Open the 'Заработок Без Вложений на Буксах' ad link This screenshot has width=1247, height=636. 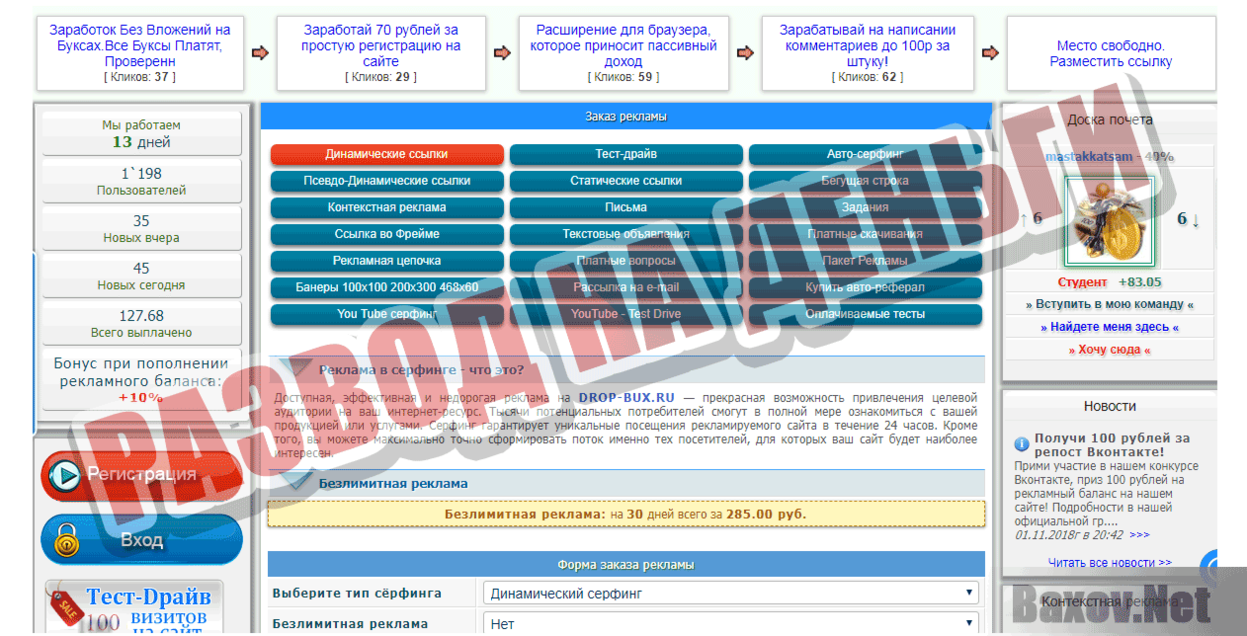click(139, 46)
